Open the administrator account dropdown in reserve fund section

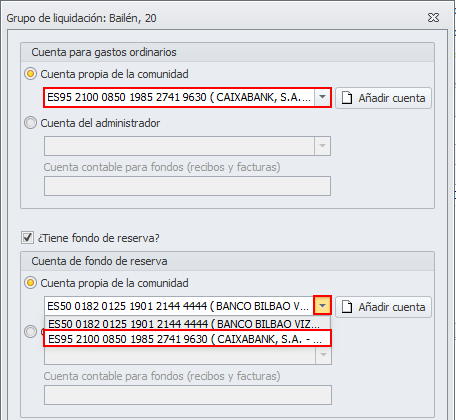pos(323,355)
